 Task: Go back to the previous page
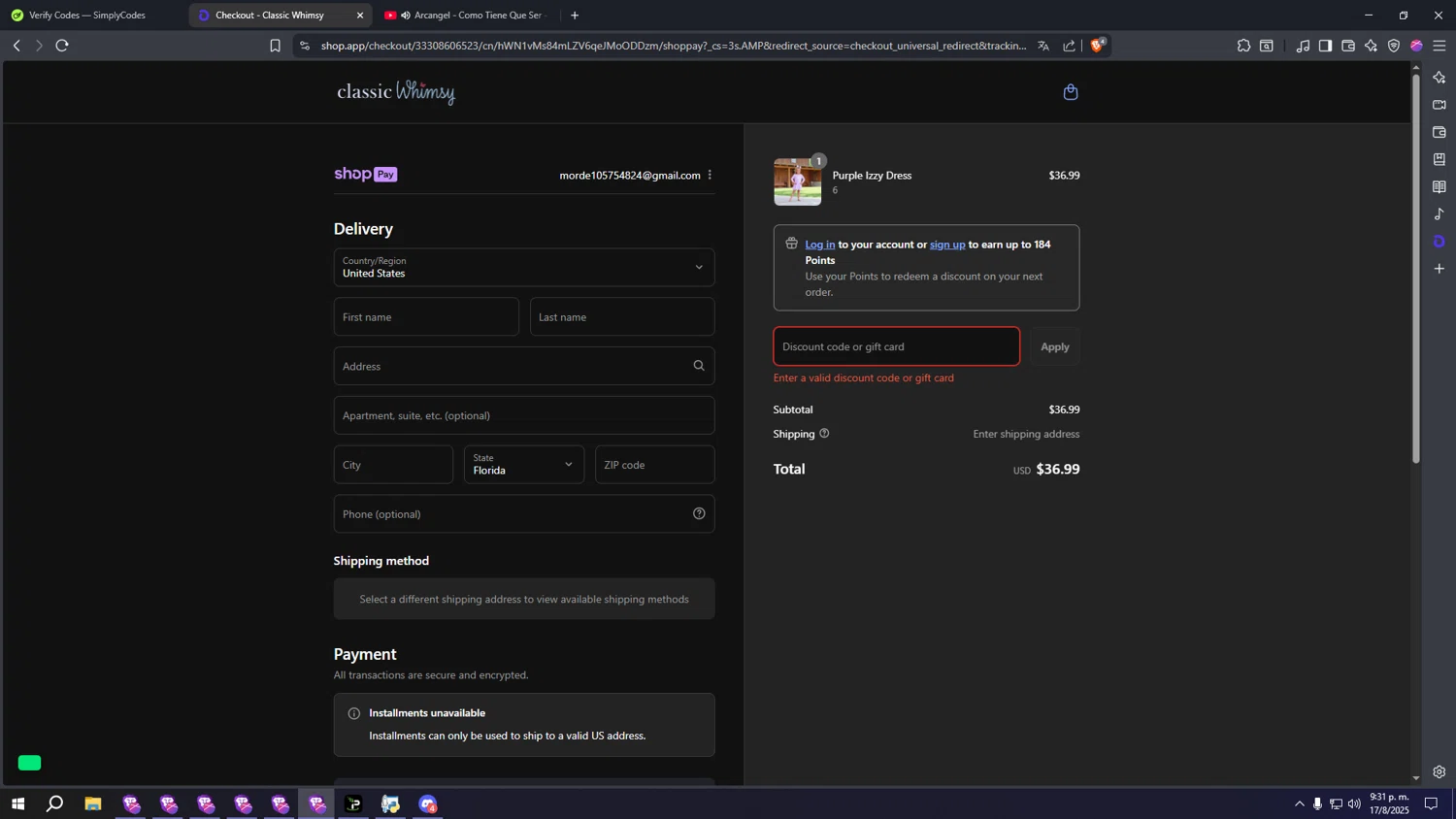tap(17, 46)
